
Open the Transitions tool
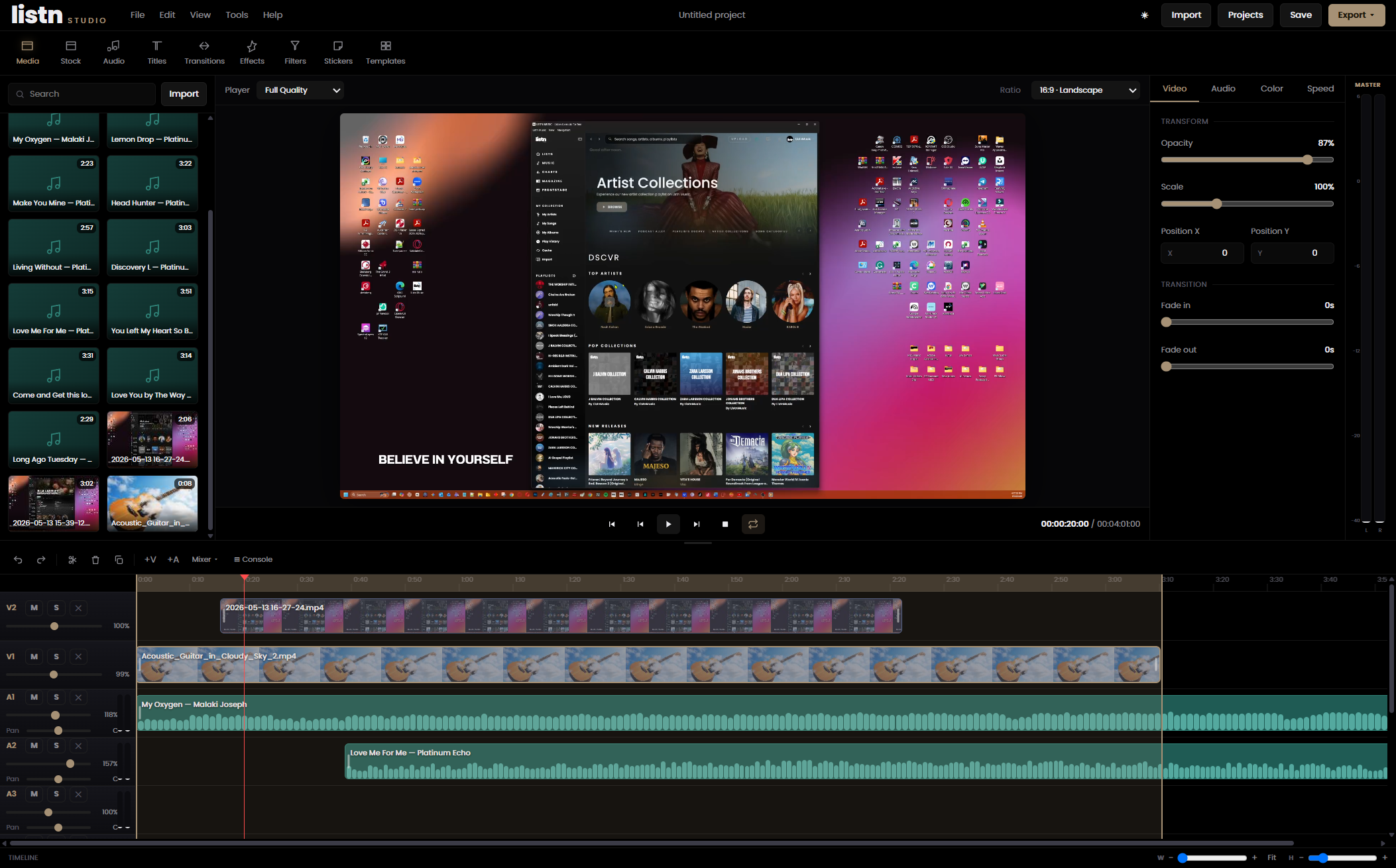[x=204, y=52]
